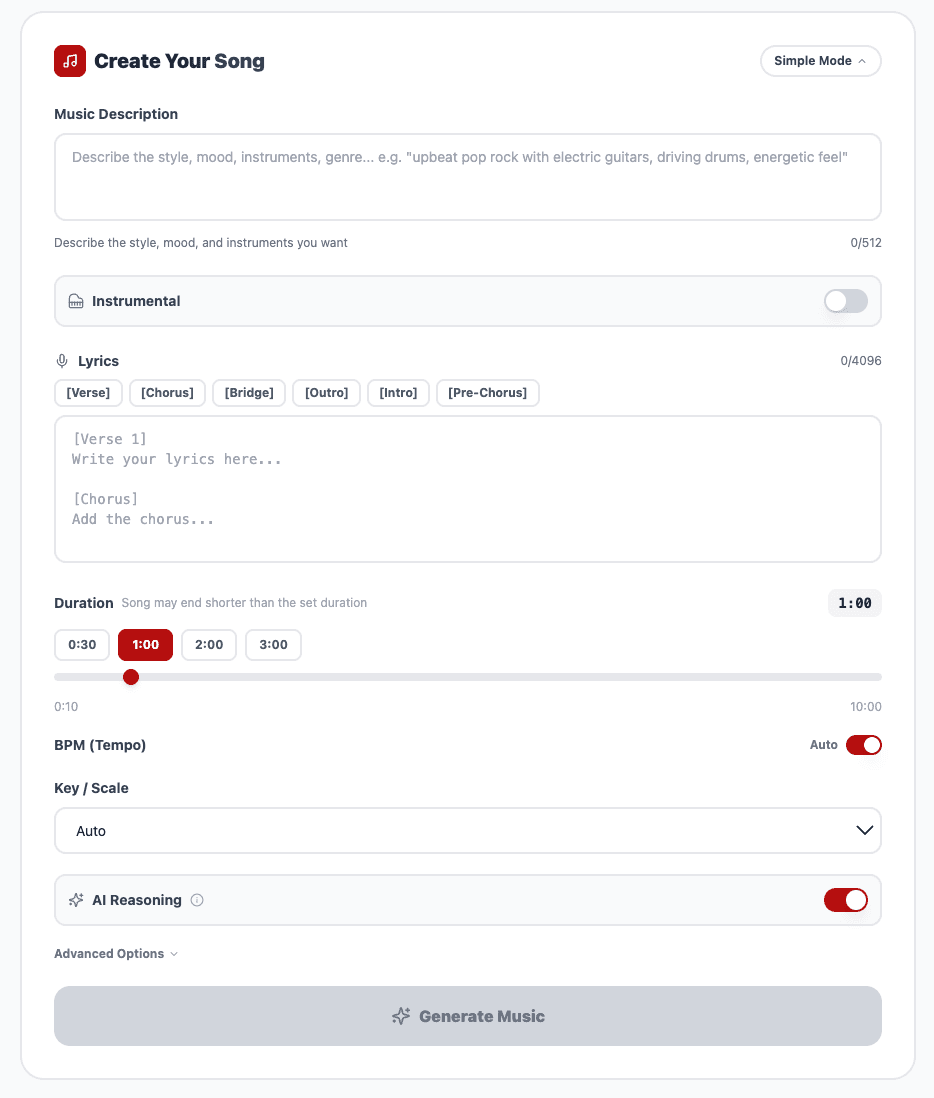Screen dimensions: 934x1098
Task: Select the 0:30 duration preset
Action: click(82, 645)
